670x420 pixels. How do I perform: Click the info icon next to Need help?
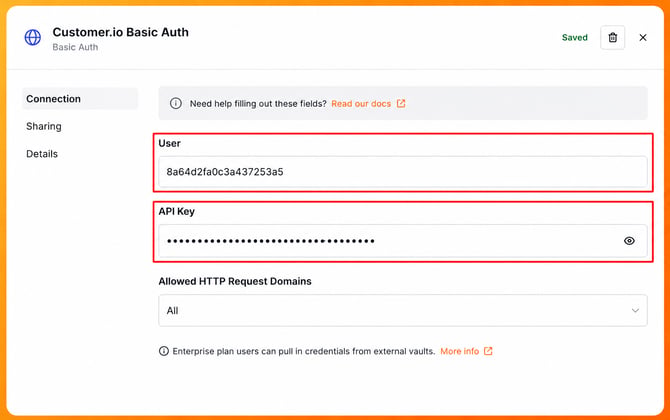[x=176, y=103]
